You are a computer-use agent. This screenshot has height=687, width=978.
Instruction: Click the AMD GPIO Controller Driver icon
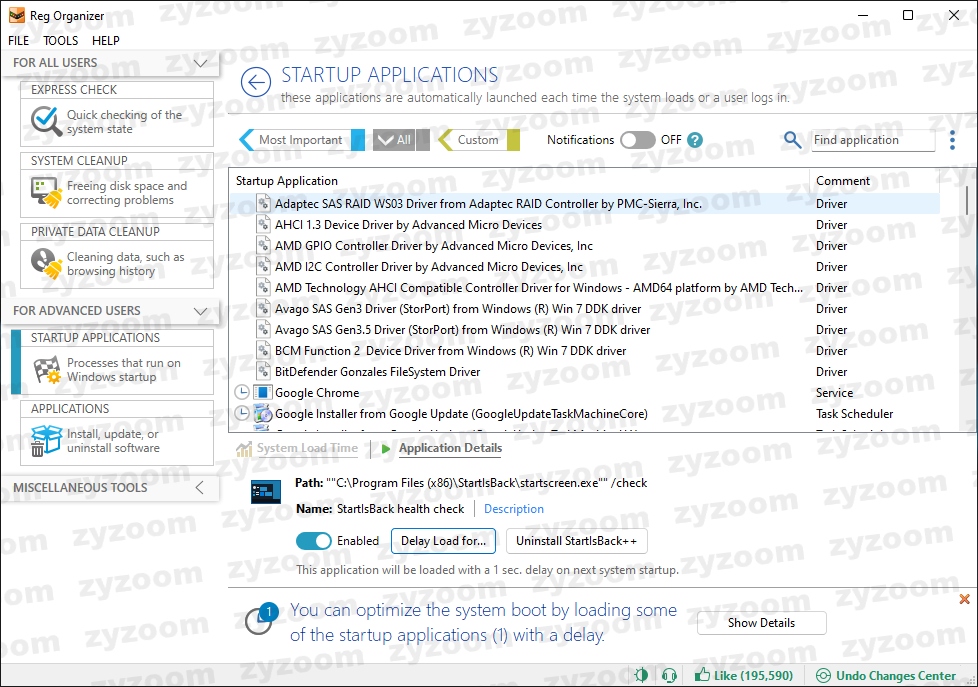click(x=264, y=245)
